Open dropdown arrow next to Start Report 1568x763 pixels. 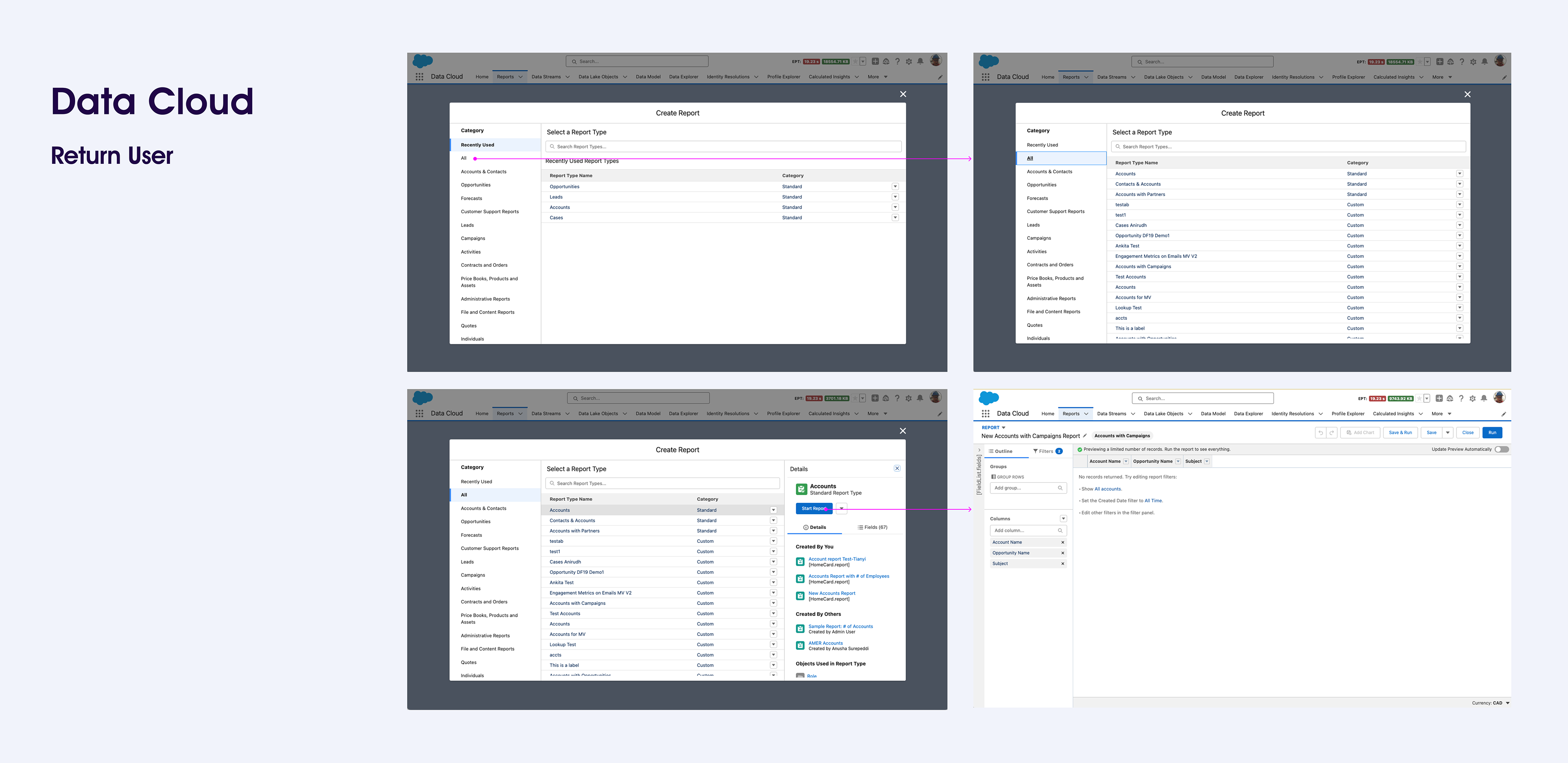(841, 509)
